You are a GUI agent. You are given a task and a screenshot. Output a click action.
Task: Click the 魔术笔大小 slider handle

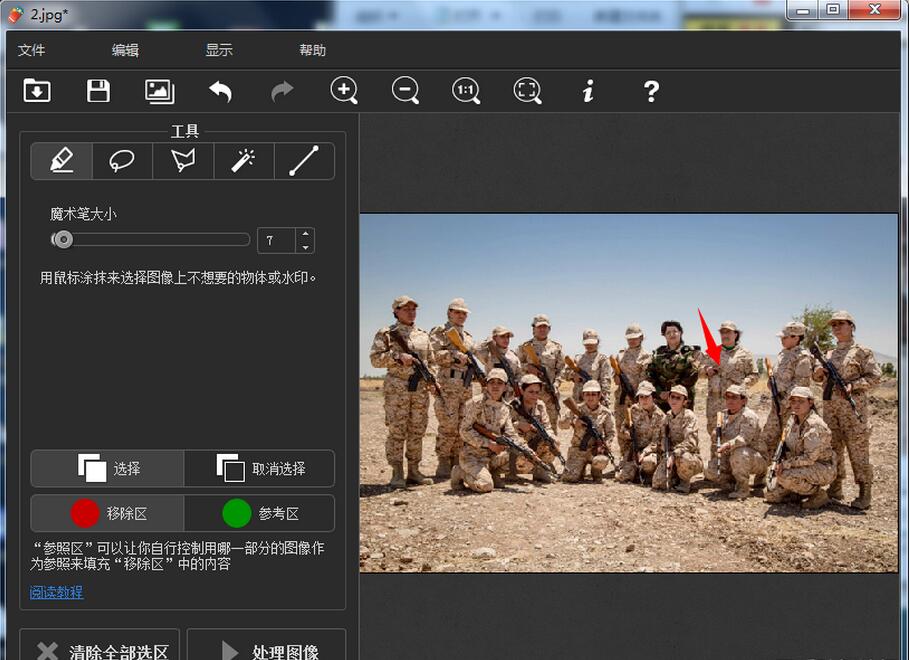coord(63,240)
